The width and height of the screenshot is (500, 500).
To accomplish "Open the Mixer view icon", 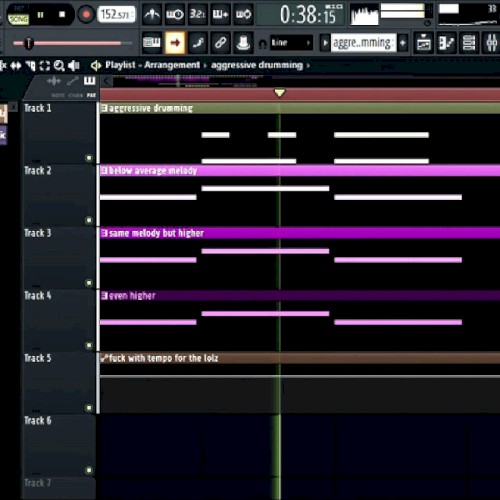I will coord(491,43).
